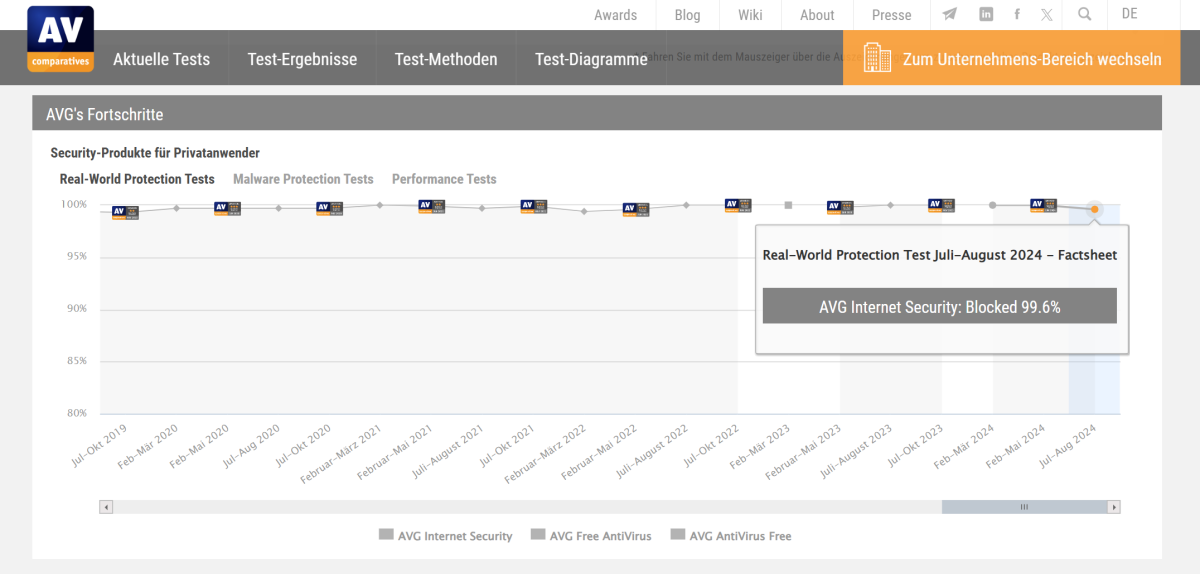Image resolution: width=1200 pixels, height=574 pixels.
Task: Open the Telegram channel icon
Action: click(949, 14)
